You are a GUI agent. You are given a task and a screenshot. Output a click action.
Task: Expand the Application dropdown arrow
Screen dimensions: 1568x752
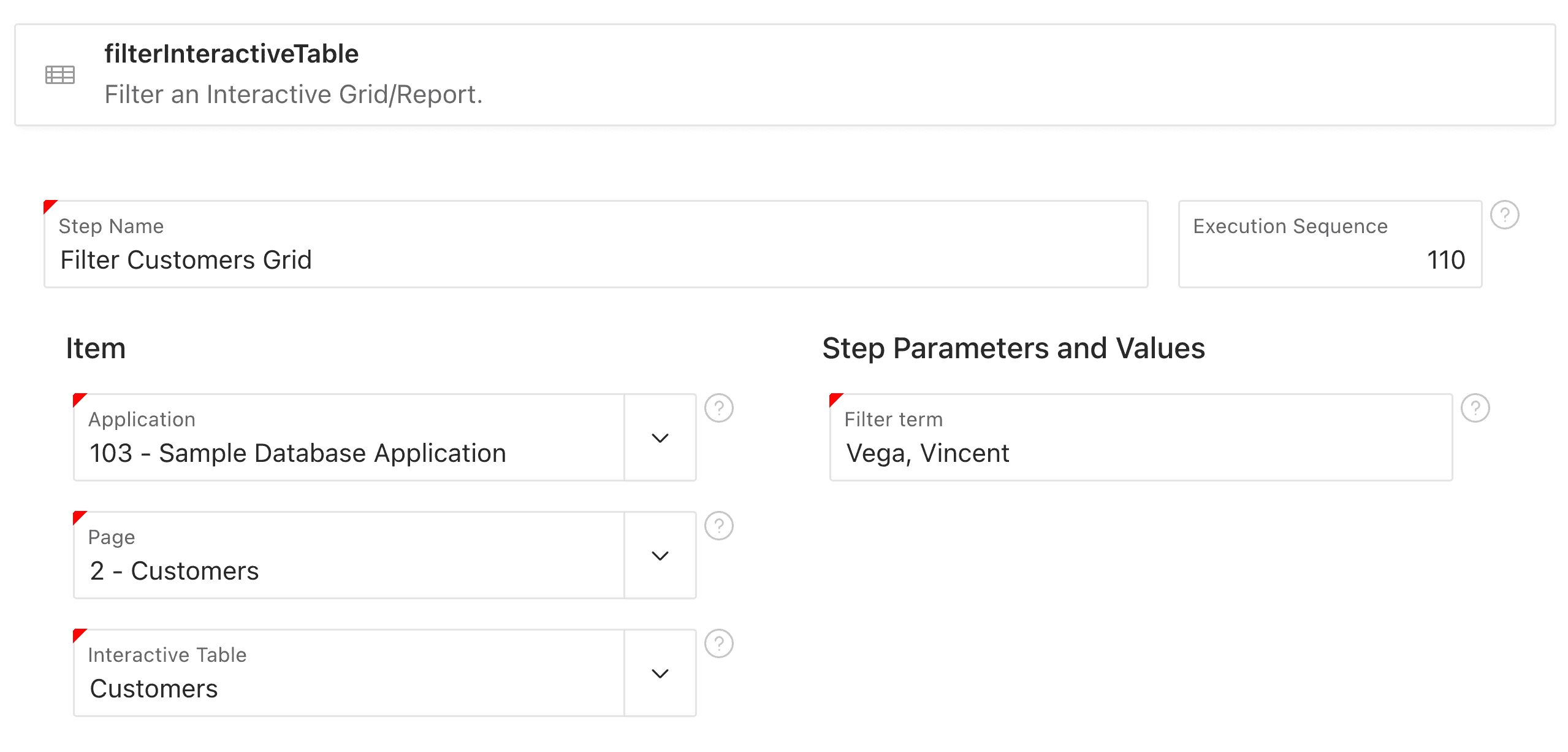click(x=660, y=437)
